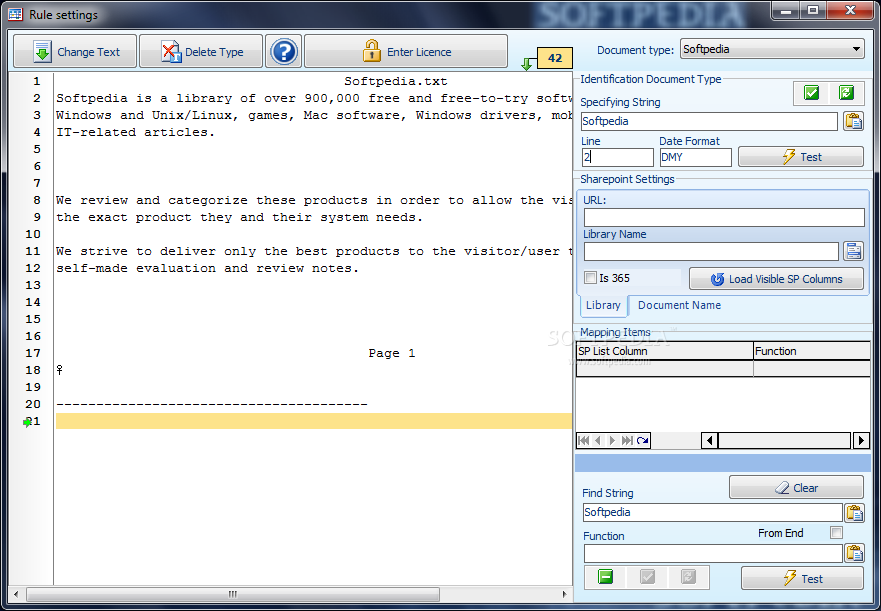This screenshot has width=881, height=611.
Task: Go to last record in mapping navigator
Action: pyautogui.click(x=627, y=440)
